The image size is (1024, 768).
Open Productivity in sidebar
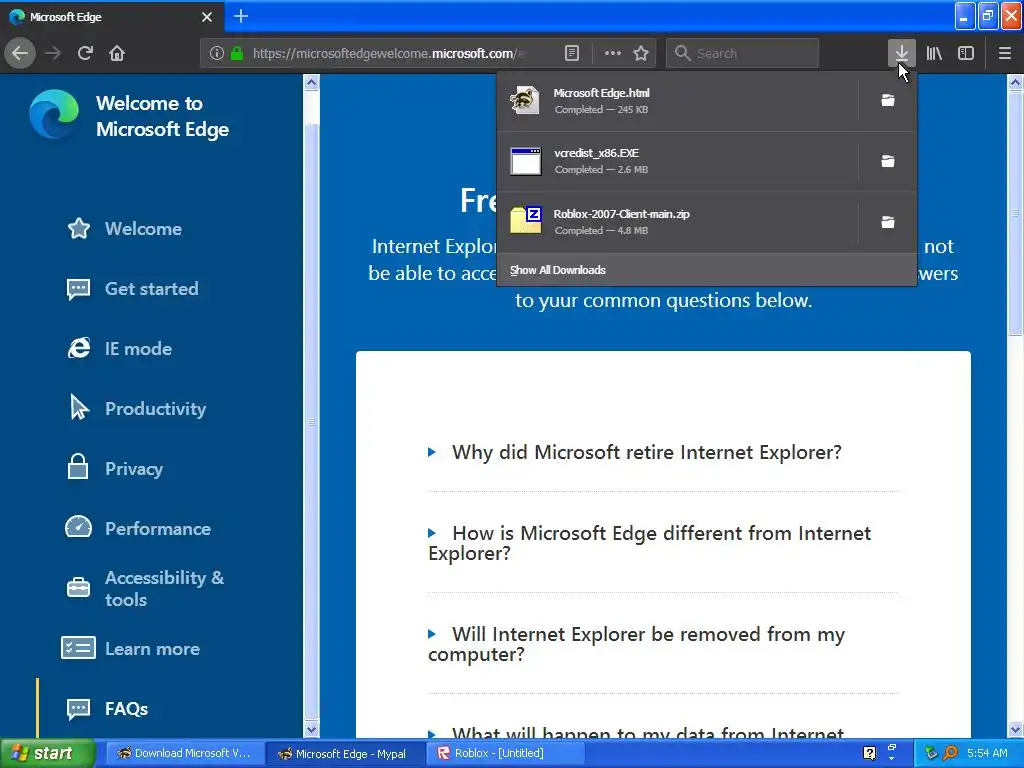137,409
